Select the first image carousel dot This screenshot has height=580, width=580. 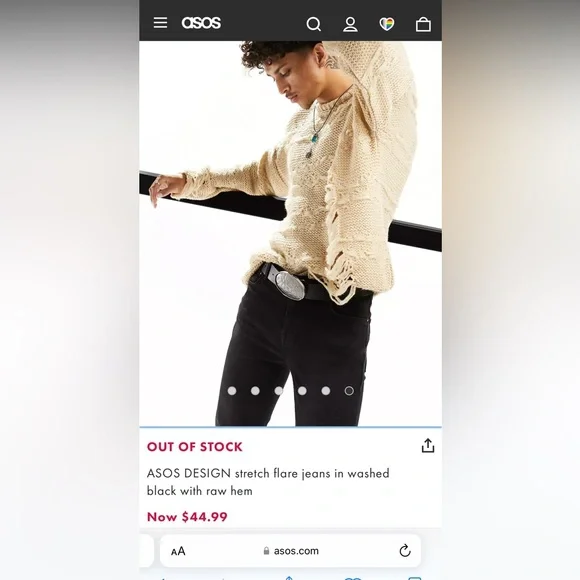coord(232,391)
